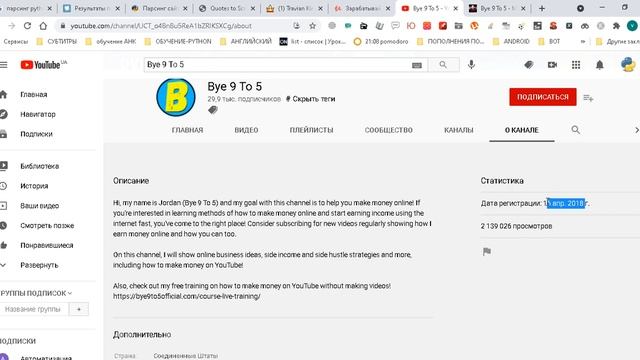This screenshot has width=640, height=360.
Task: Show hidden bookmarks via double chevron
Action: tap(583, 41)
